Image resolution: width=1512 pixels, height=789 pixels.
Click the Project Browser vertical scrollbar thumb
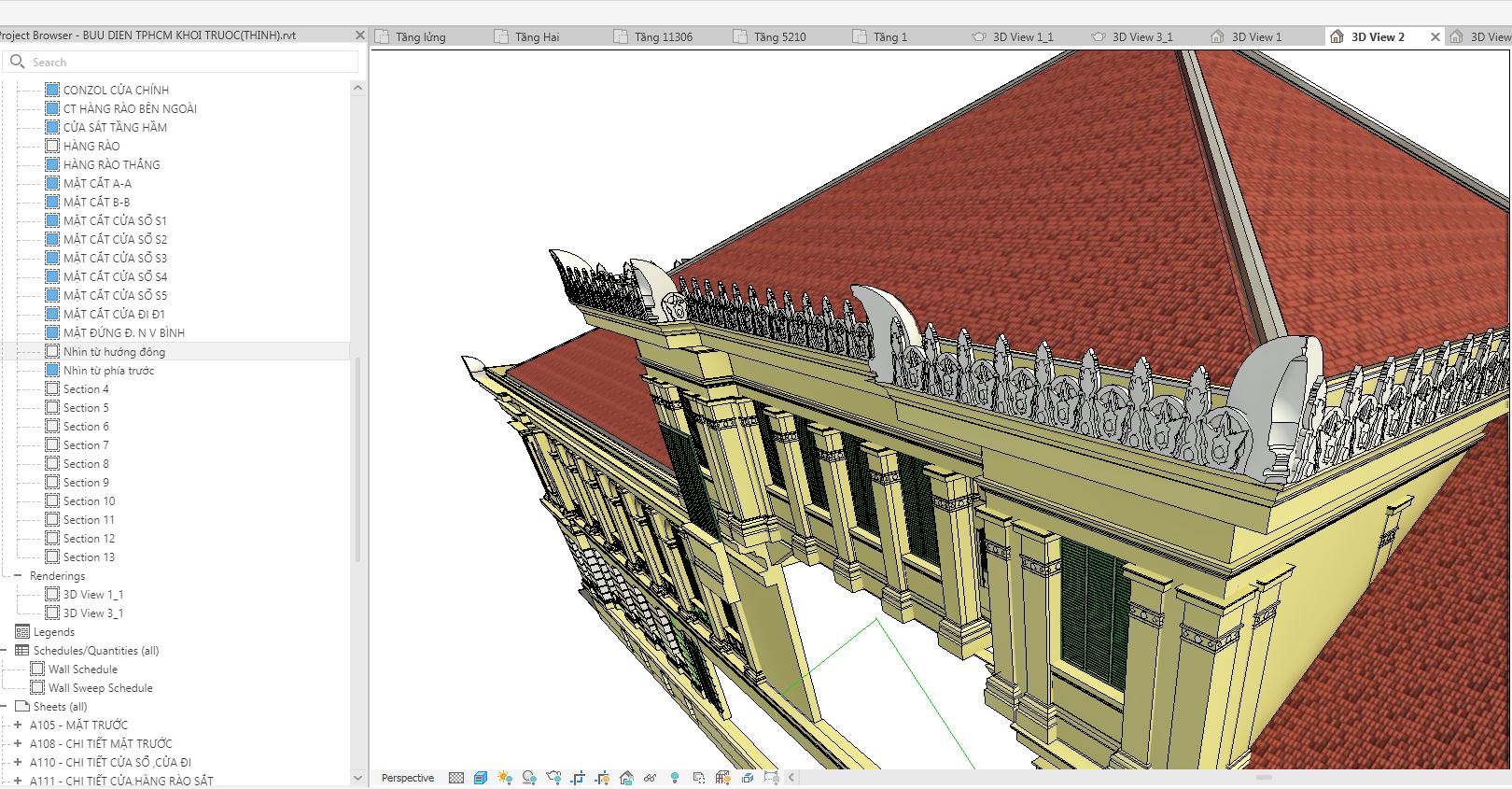358,459
